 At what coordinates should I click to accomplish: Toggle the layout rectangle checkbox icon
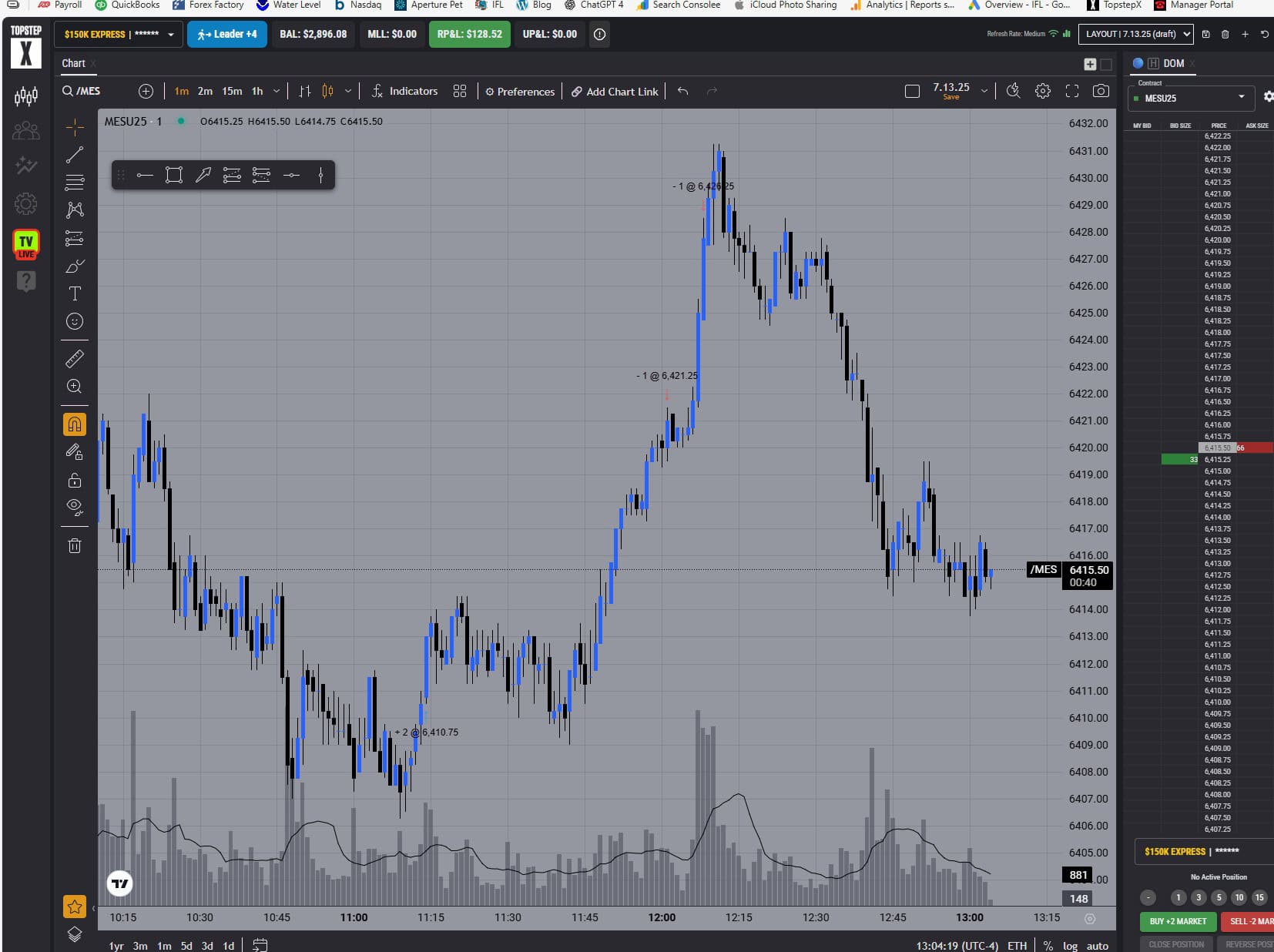click(x=912, y=91)
